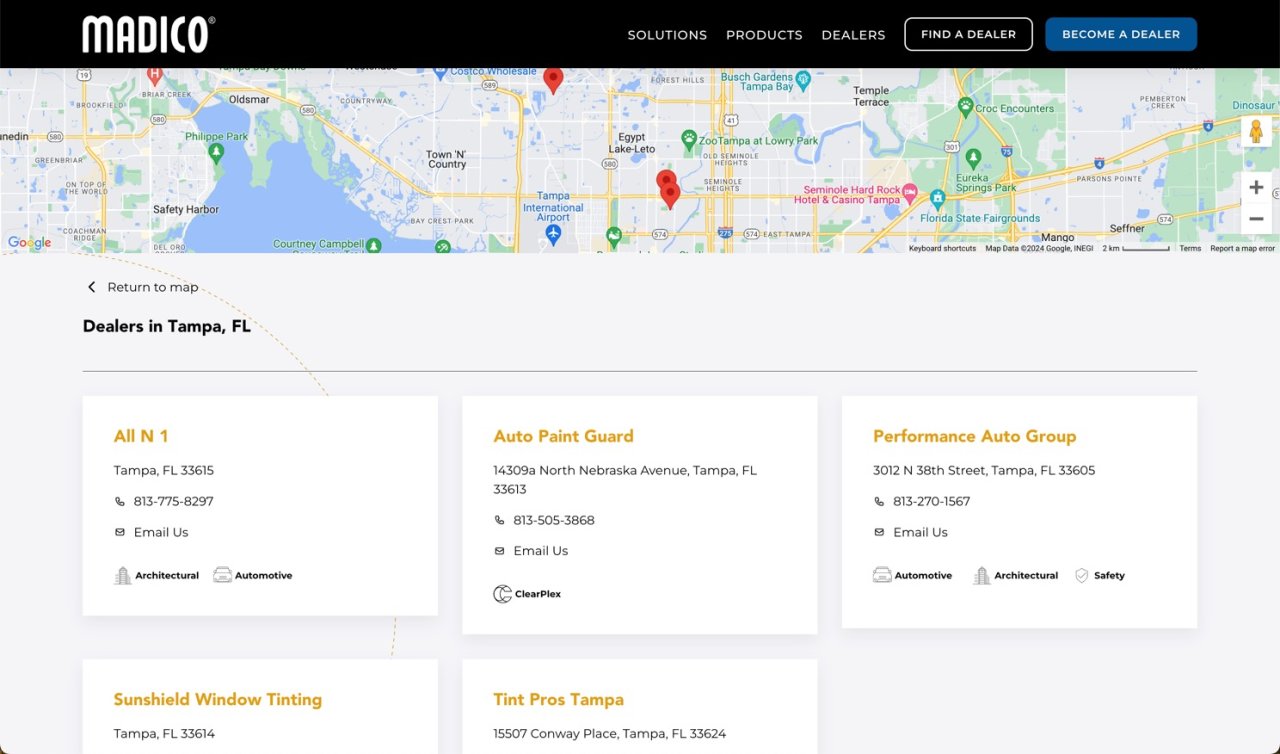Click the Find a Dealer button
This screenshot has width=1280, height=754.
tap(968, 34)
